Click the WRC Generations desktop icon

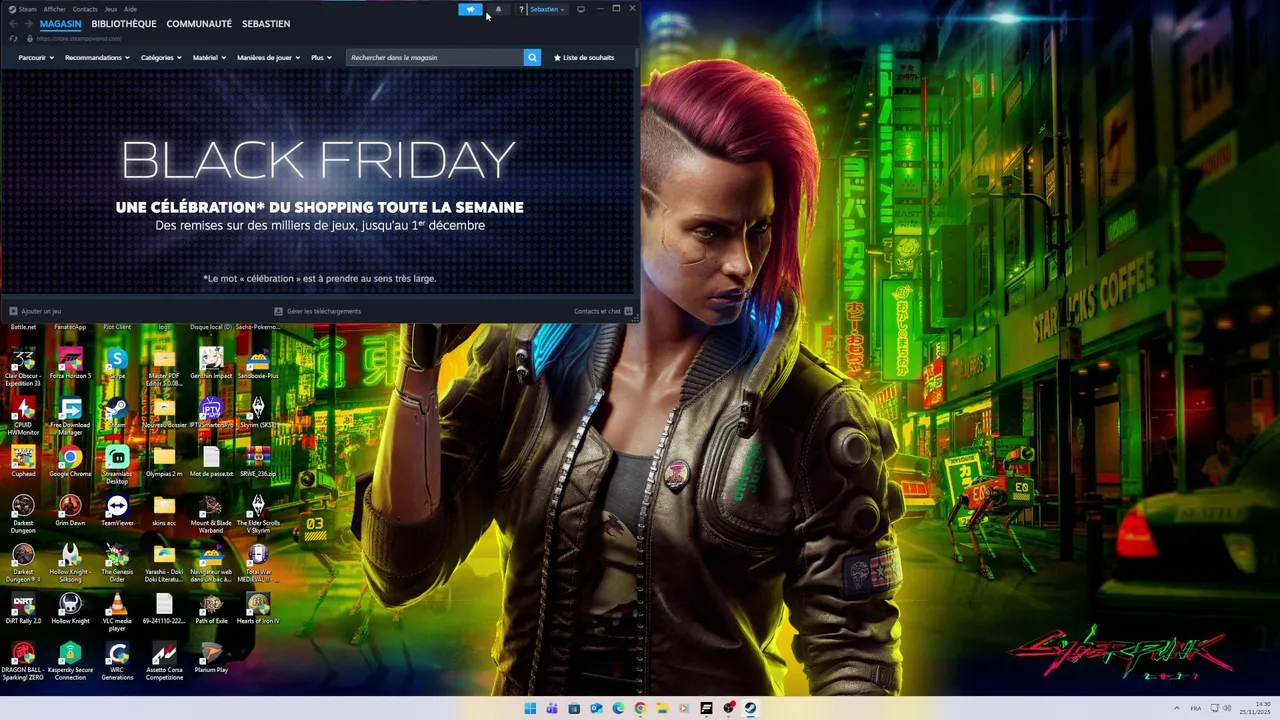tap(117, 660)
